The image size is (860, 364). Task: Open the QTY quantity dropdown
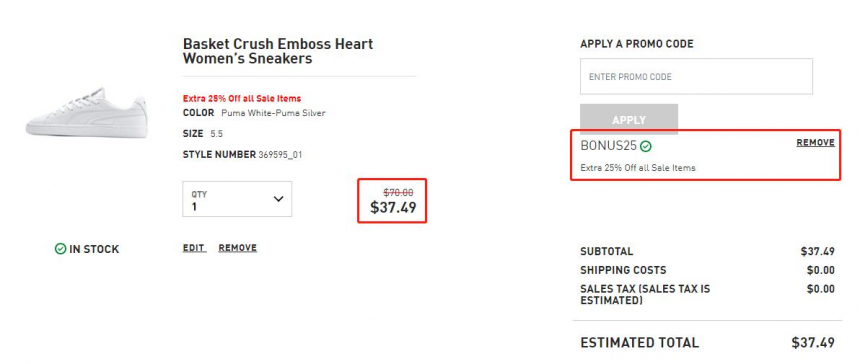237,199
